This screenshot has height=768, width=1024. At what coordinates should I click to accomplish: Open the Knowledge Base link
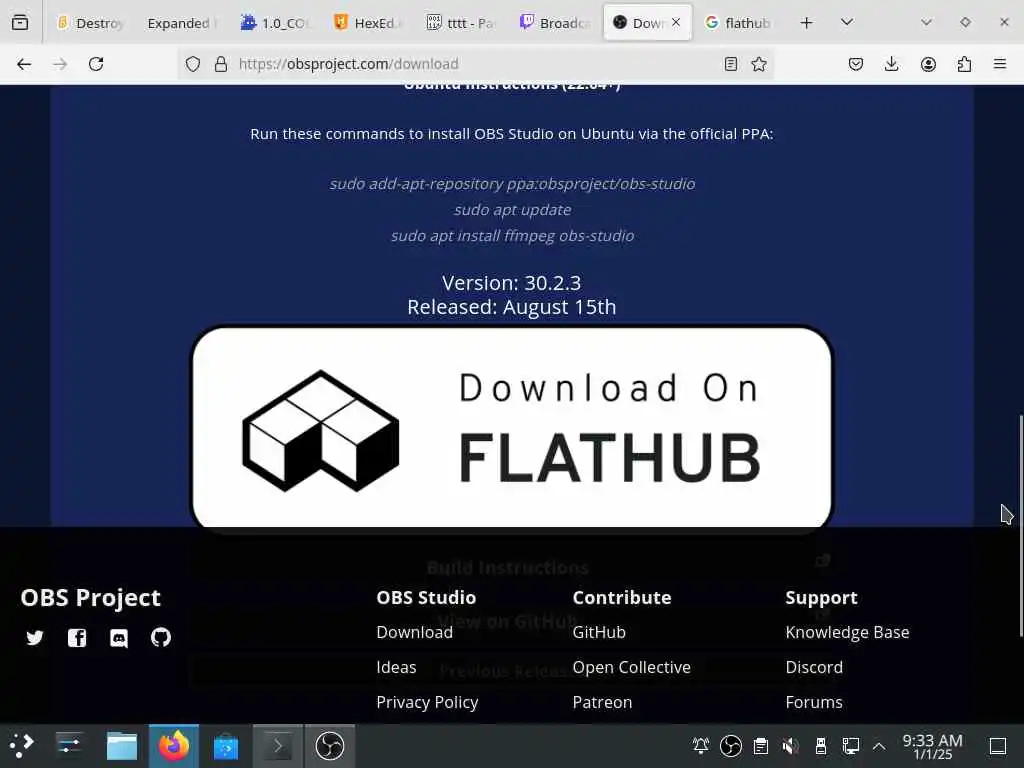(847, 632)
